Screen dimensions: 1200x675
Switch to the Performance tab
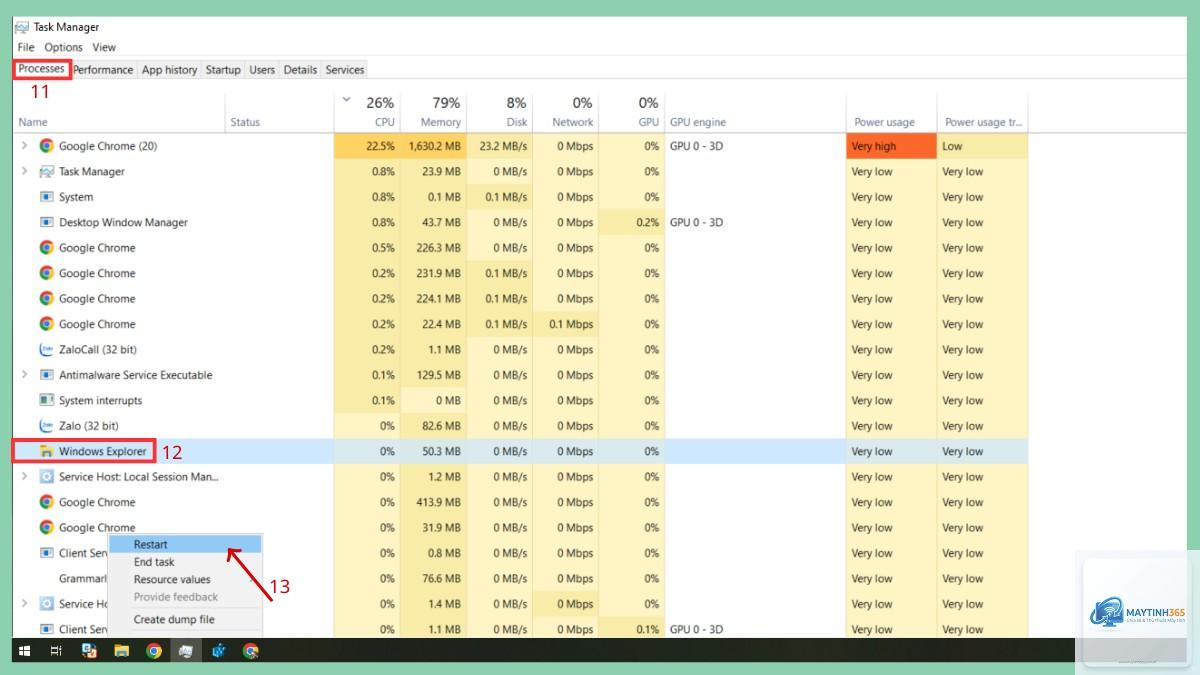[103, 70]
